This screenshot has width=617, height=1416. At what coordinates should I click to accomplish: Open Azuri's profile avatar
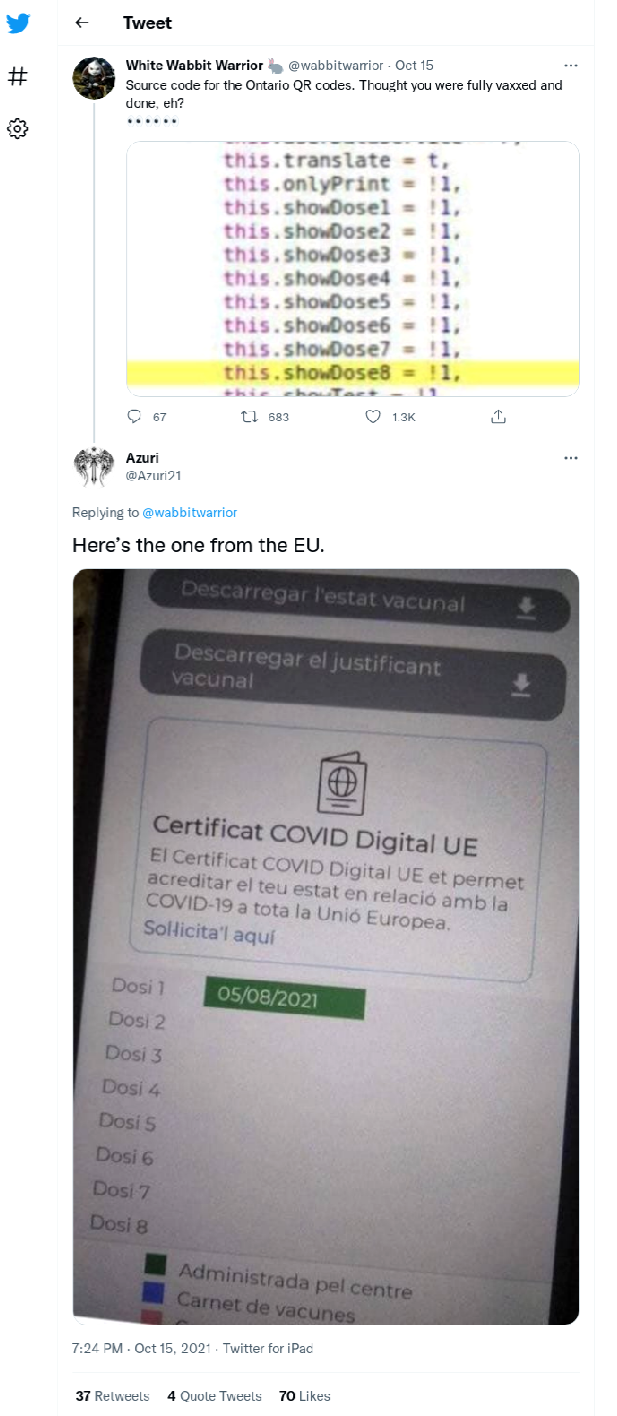click(x=95, y=467)
